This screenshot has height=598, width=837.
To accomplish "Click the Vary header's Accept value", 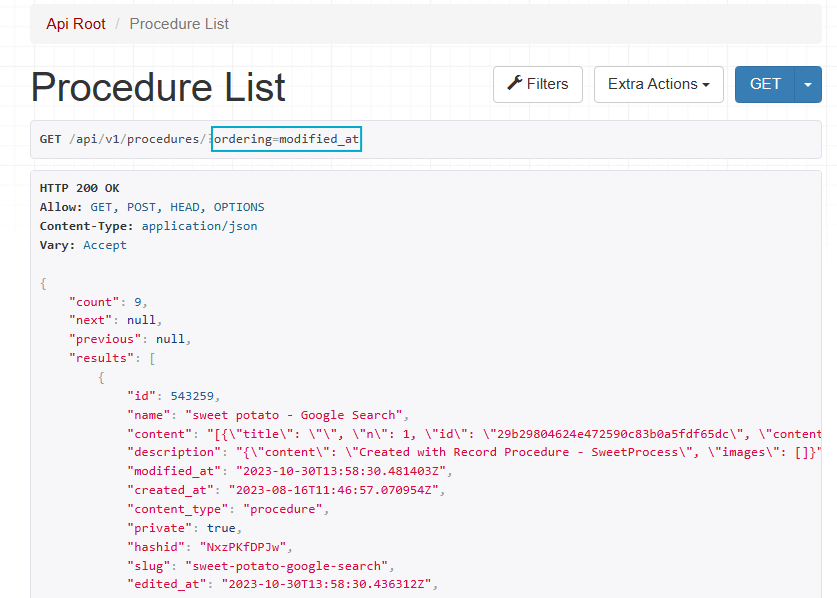I will pyautogui.click(x=105, y=245).
